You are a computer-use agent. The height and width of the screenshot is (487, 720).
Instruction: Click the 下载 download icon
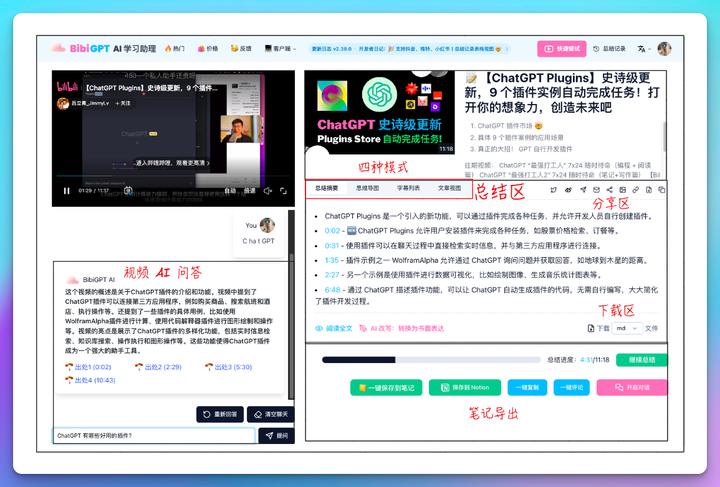click(598, 328)
